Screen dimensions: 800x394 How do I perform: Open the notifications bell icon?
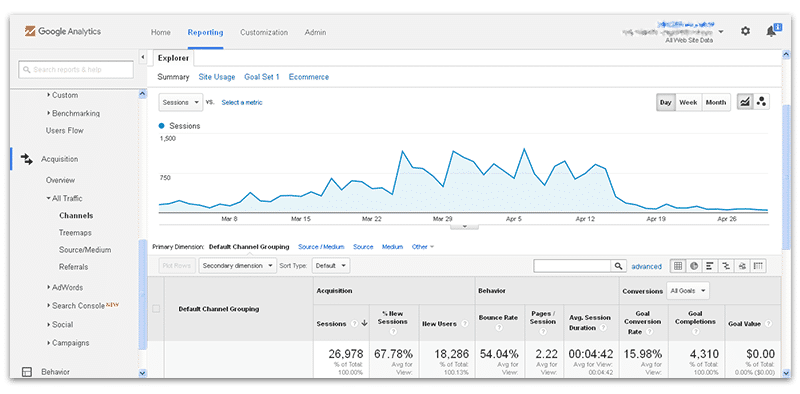[x=771, y=31]
